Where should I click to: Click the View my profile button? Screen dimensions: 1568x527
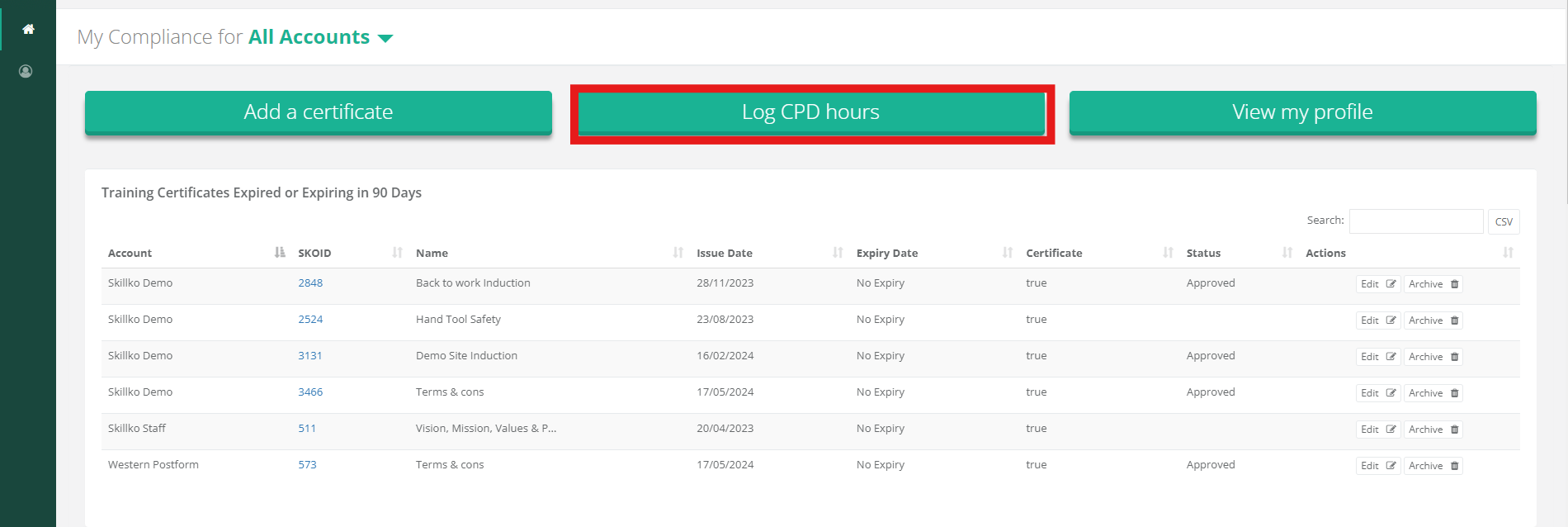pyautogui.click(x=1303, y=112)
